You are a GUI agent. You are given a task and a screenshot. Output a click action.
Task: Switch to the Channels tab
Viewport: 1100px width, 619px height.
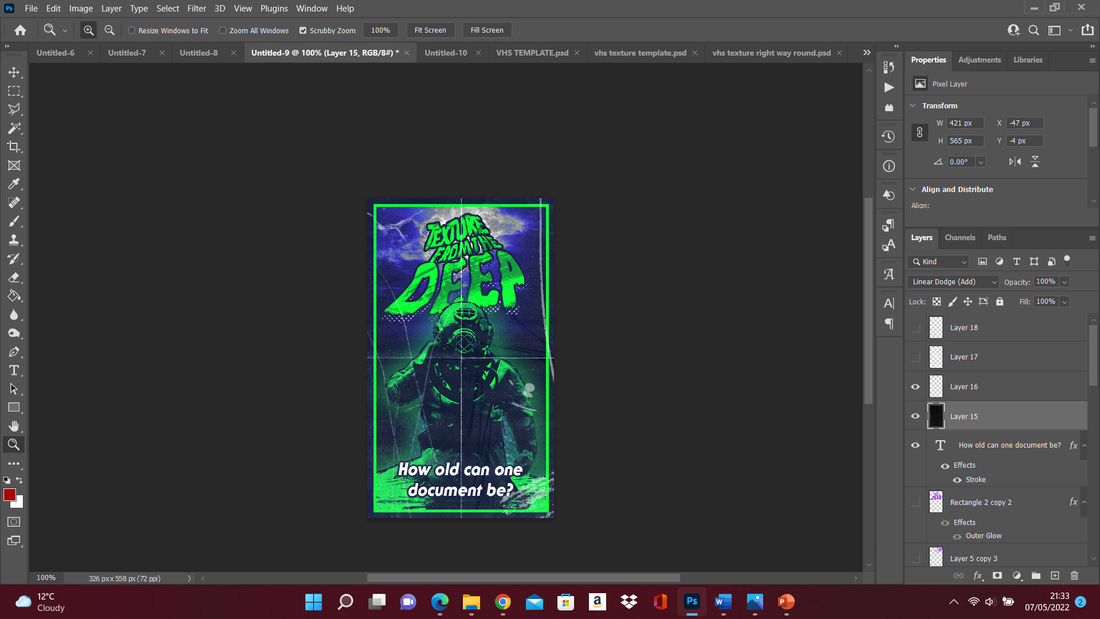(960, 237)
